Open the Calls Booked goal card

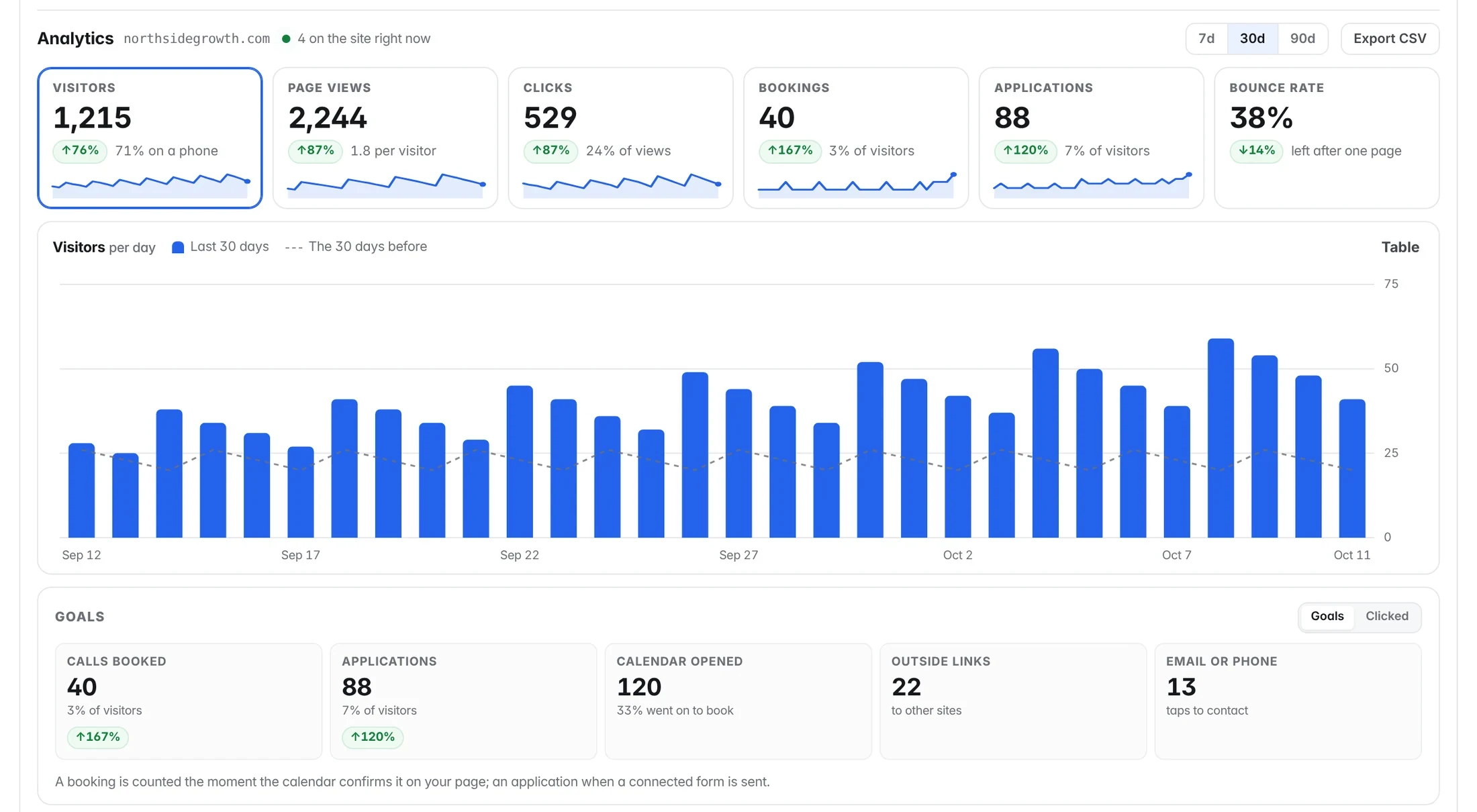click(x=189, y=701)
